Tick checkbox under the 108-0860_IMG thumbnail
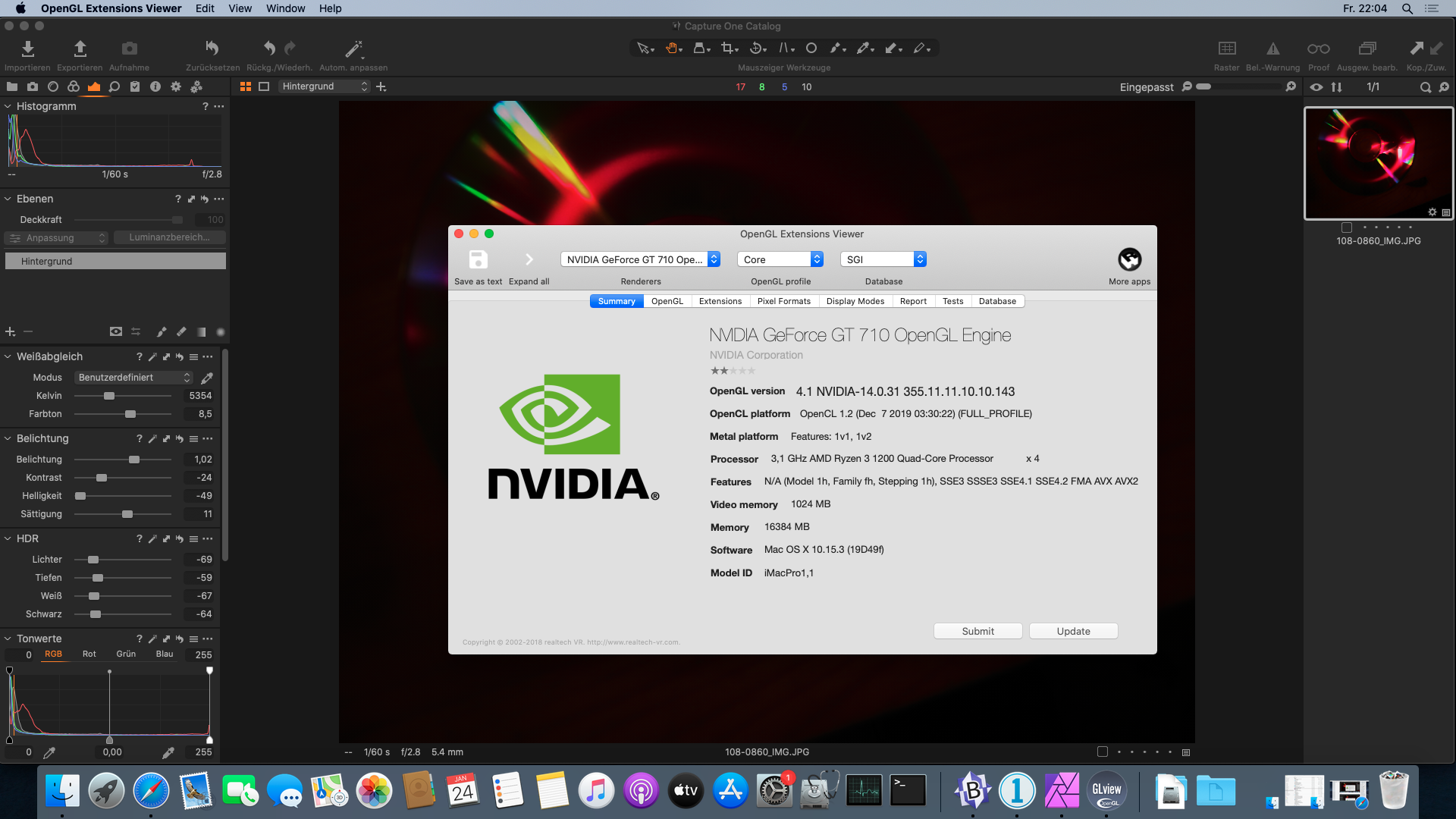The image size is (1456, 819). [x=1346, y=227]
